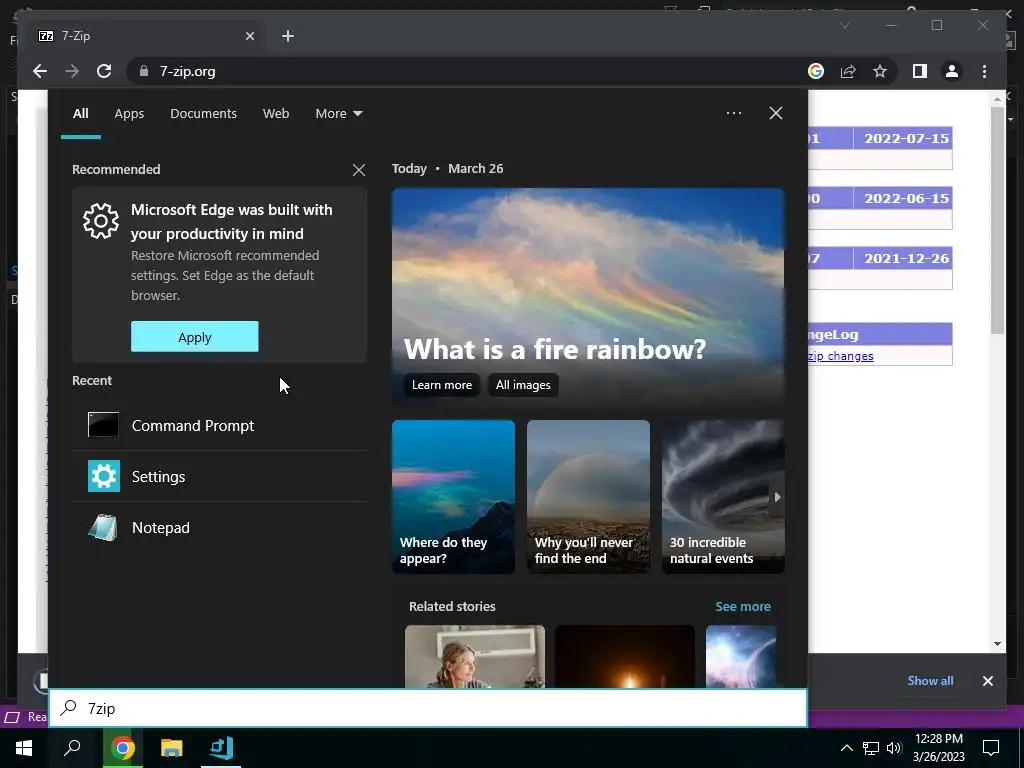Open Chrome from the taskbar

click(x=122, y=748)
